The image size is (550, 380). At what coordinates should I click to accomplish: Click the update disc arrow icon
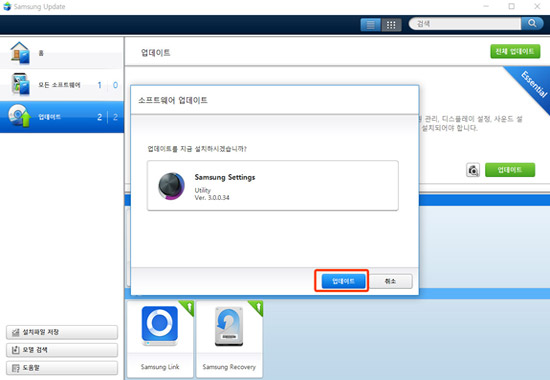coord(20,115)
